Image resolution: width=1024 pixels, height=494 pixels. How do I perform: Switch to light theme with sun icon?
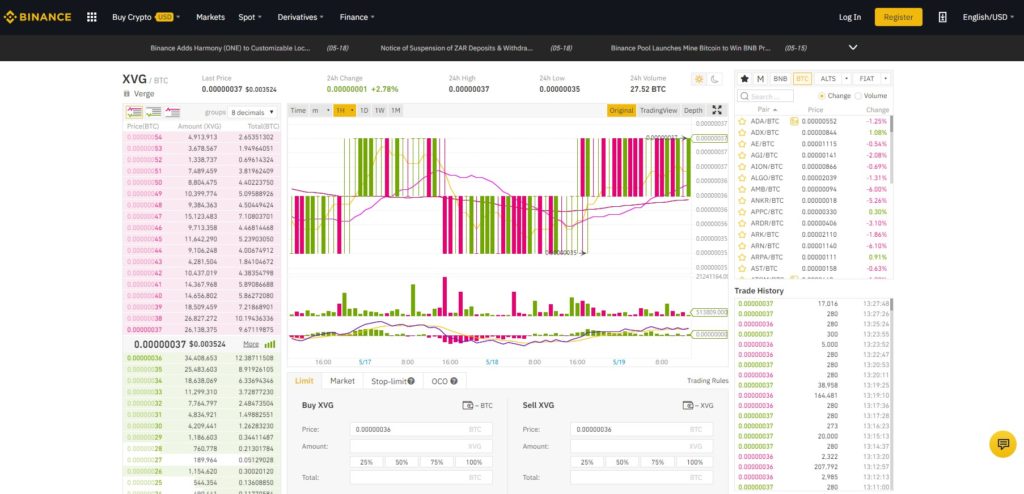699,79
